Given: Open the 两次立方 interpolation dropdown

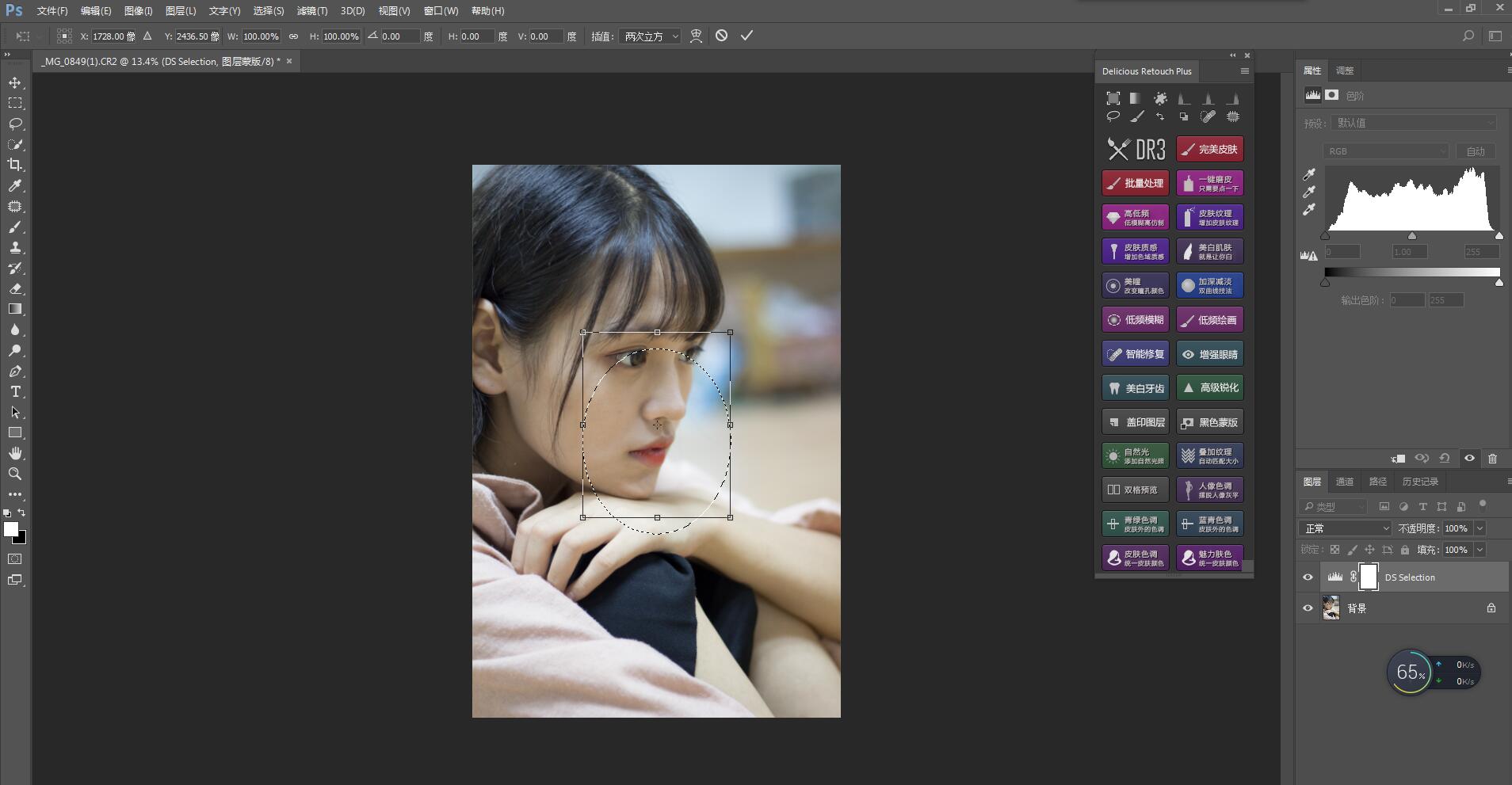Looking at the screenshot, I should pyautogui.click(x=650, y=36).
